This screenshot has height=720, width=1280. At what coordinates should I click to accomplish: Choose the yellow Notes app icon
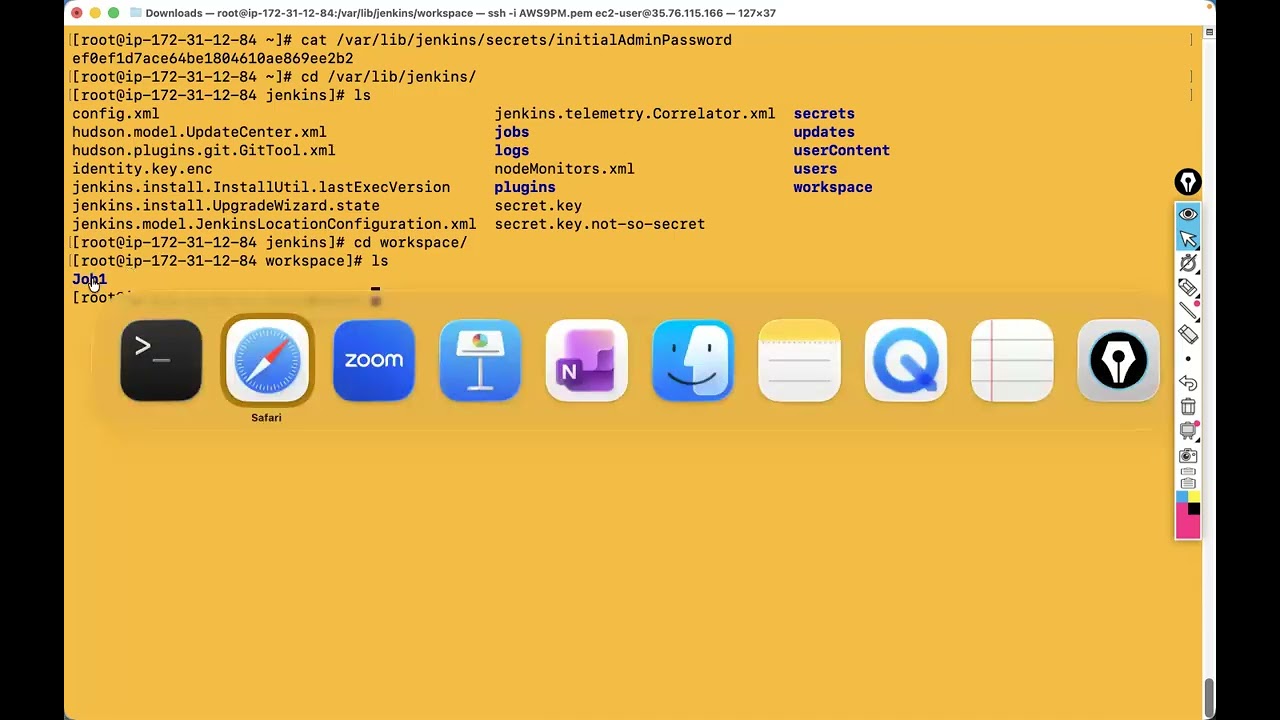pyautogui.click(x=799, y=361)
